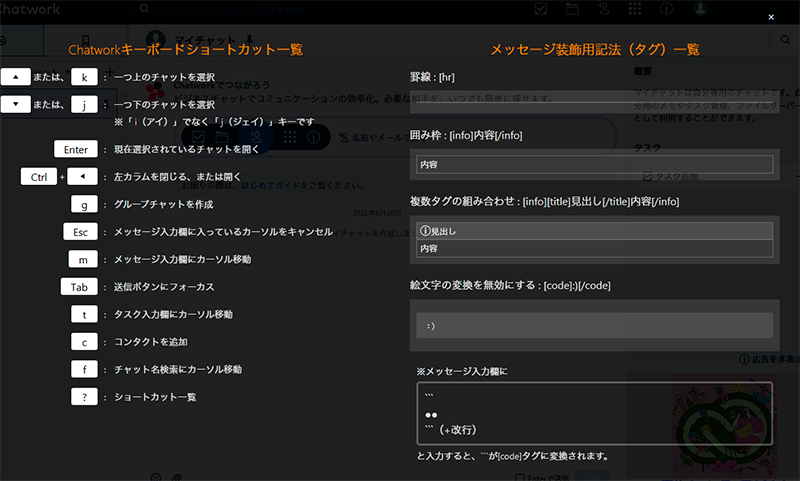Open the file management folder icon

click(x=572, y=9)
